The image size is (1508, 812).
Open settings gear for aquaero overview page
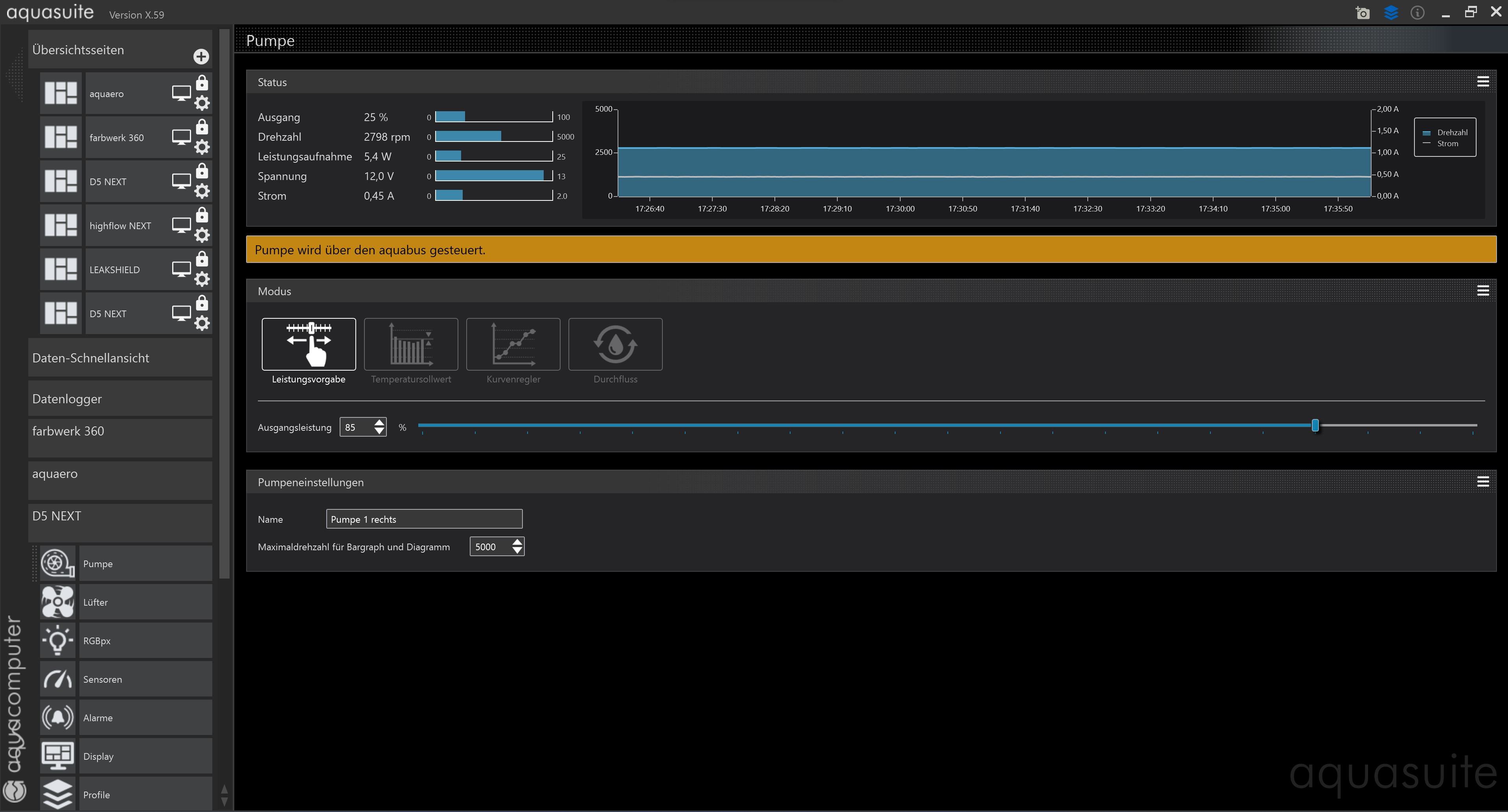pyautogui.click(x=202, y=103)
